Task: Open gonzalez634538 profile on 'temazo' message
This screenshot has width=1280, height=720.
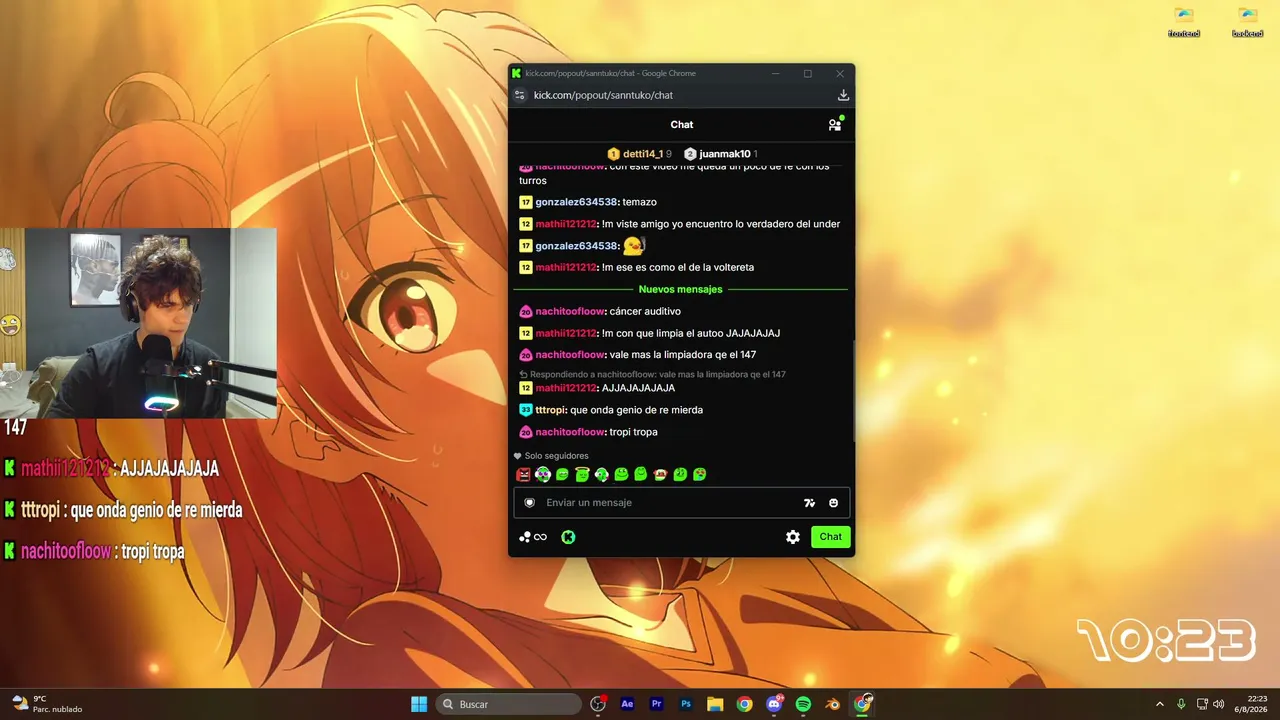Action: click(576, 202)
